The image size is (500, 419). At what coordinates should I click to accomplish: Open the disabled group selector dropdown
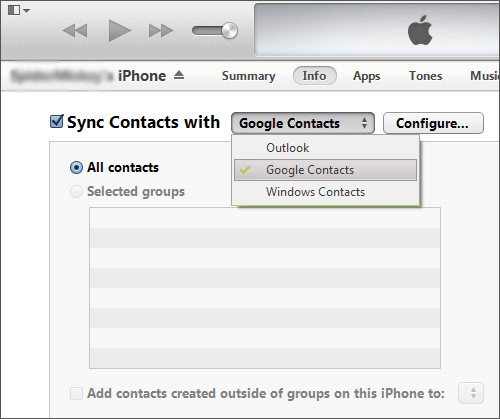point(471,393)
